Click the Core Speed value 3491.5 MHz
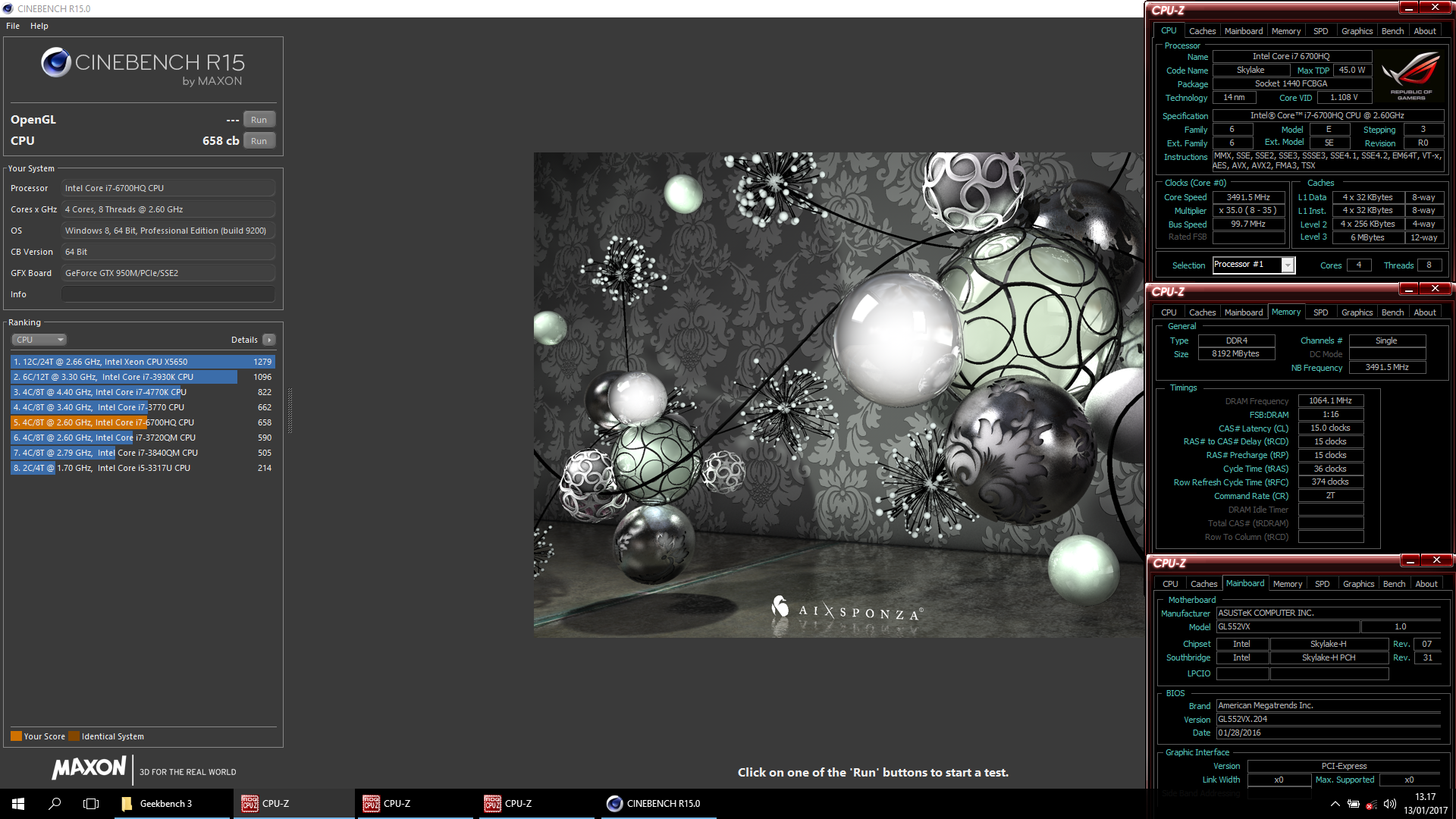1456x819 pixels. (1248, 197)
